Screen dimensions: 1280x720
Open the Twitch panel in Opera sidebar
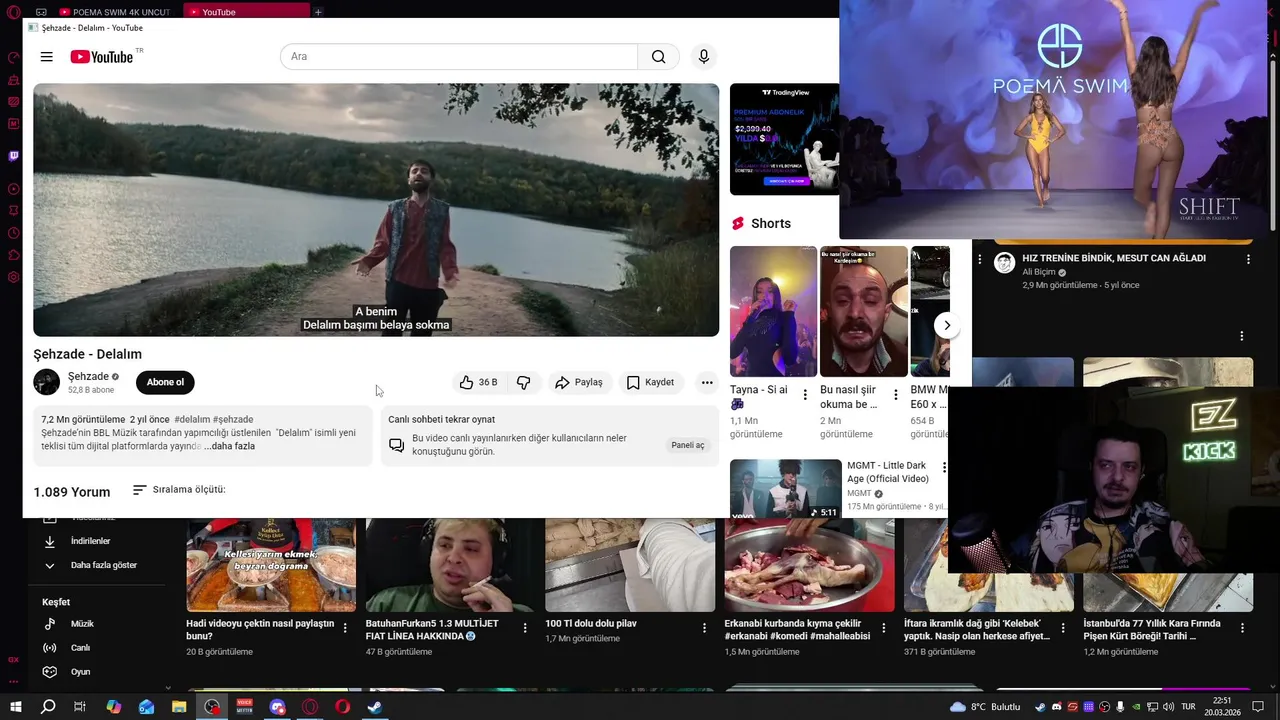[13, 156]
